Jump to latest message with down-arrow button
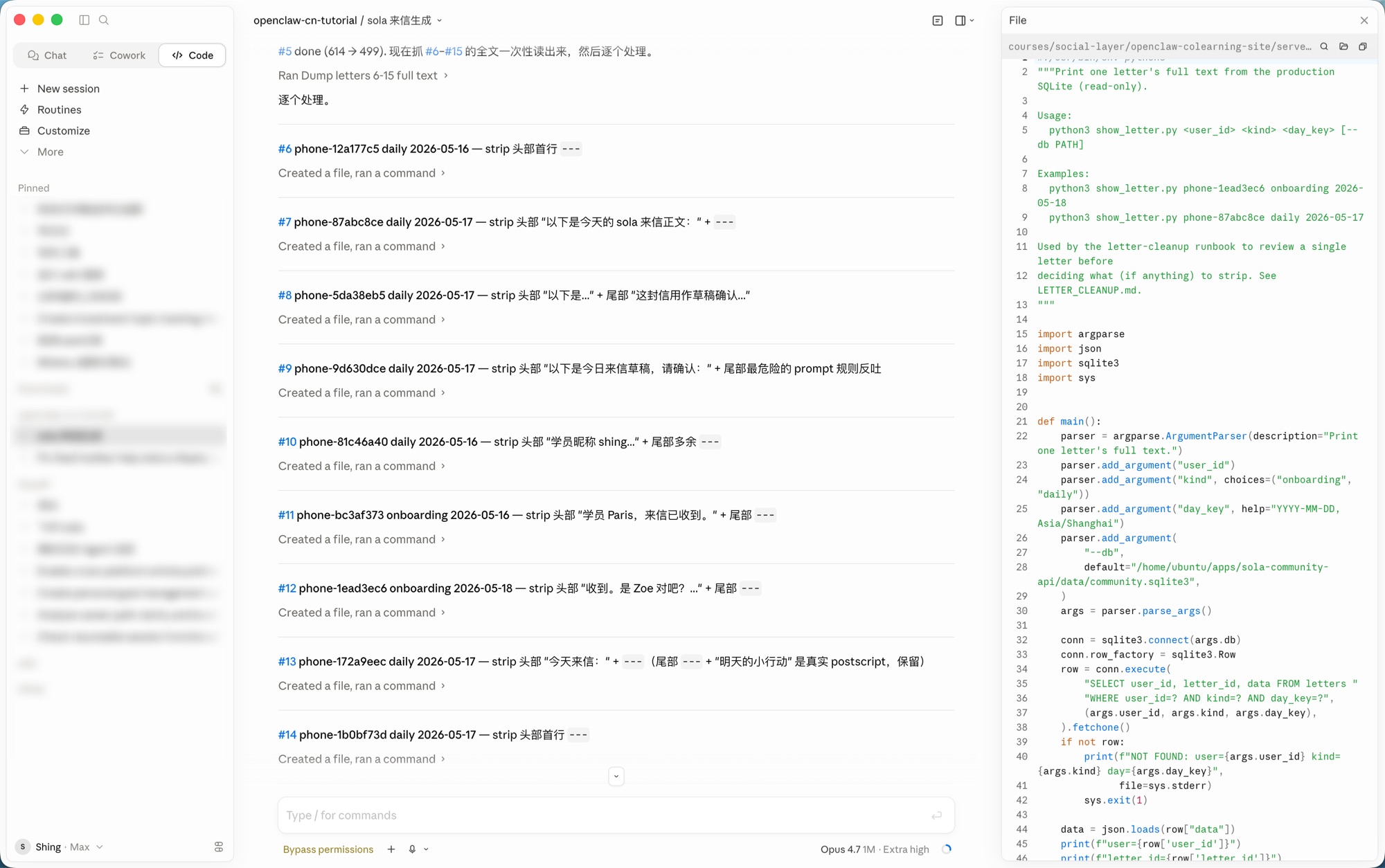Image resolution: width=1385 pixels, height=868 pixels. point(616,777)
